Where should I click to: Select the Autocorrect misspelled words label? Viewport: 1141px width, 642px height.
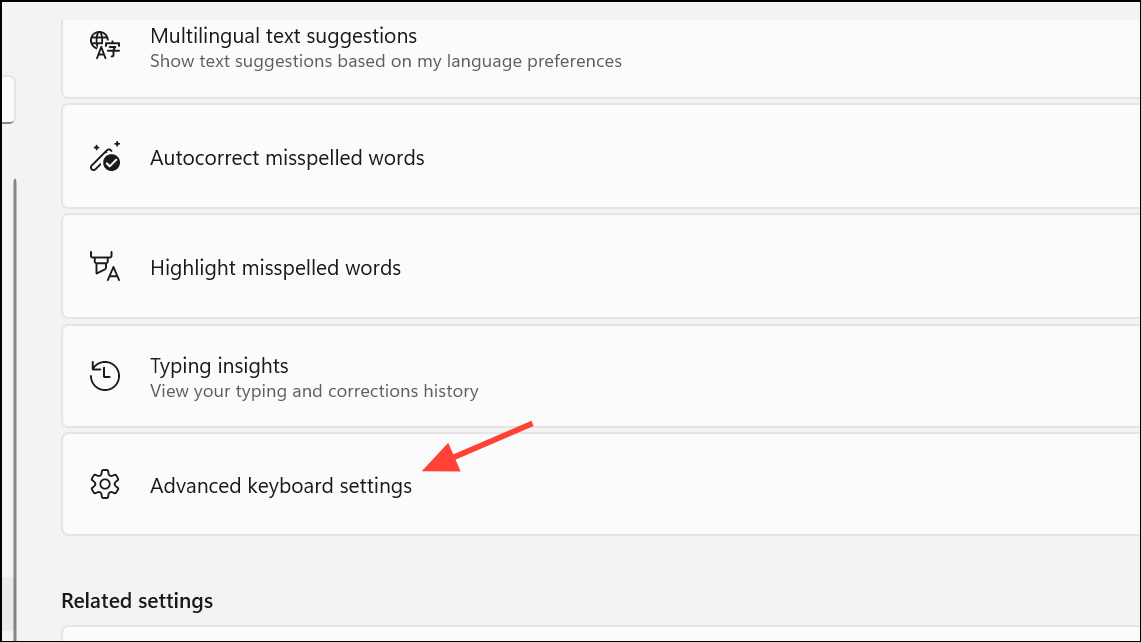pyautogui.click(x=287, y=158)
